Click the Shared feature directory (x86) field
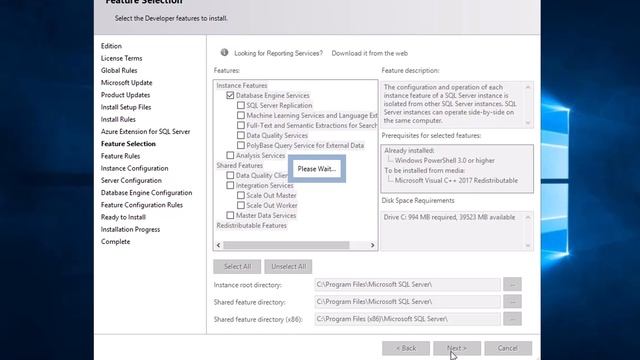The image size is (640, 360). [407, 319]
